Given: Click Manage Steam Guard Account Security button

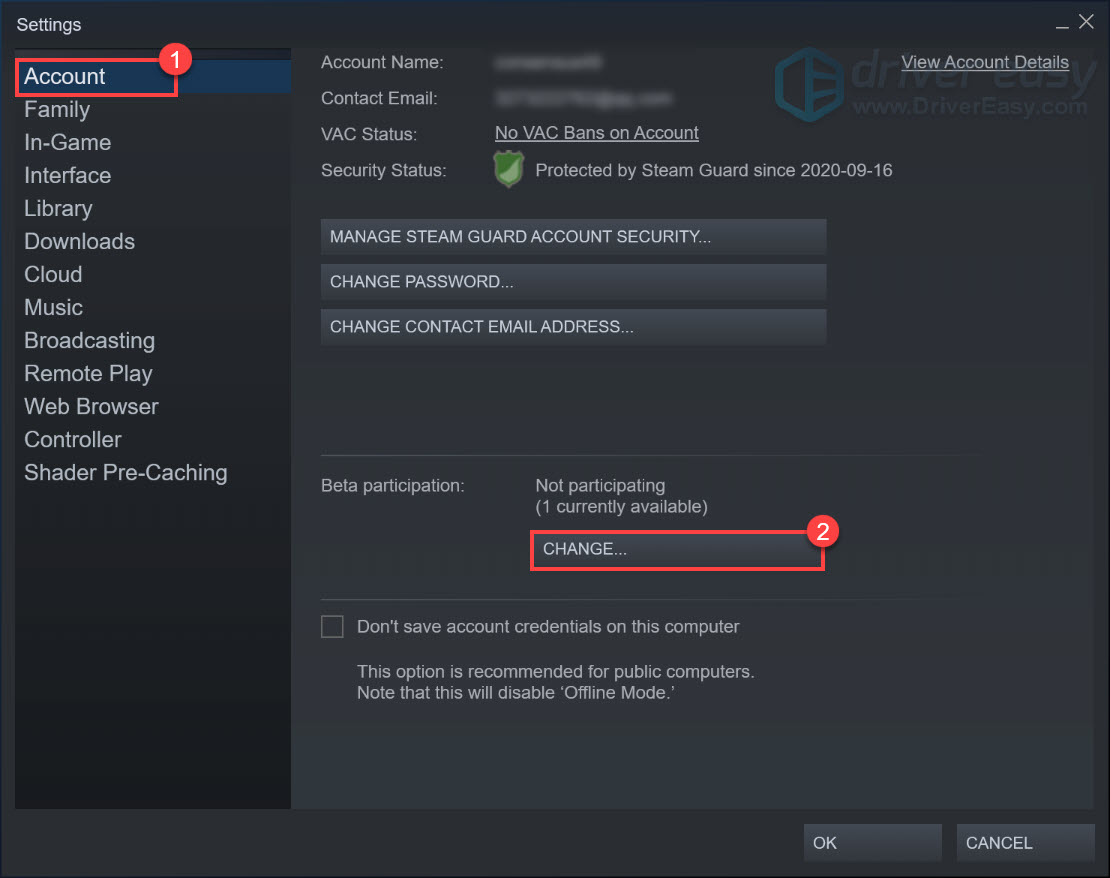Looking at the screenshot, I should pyautogui.click(x=573, y=236).
